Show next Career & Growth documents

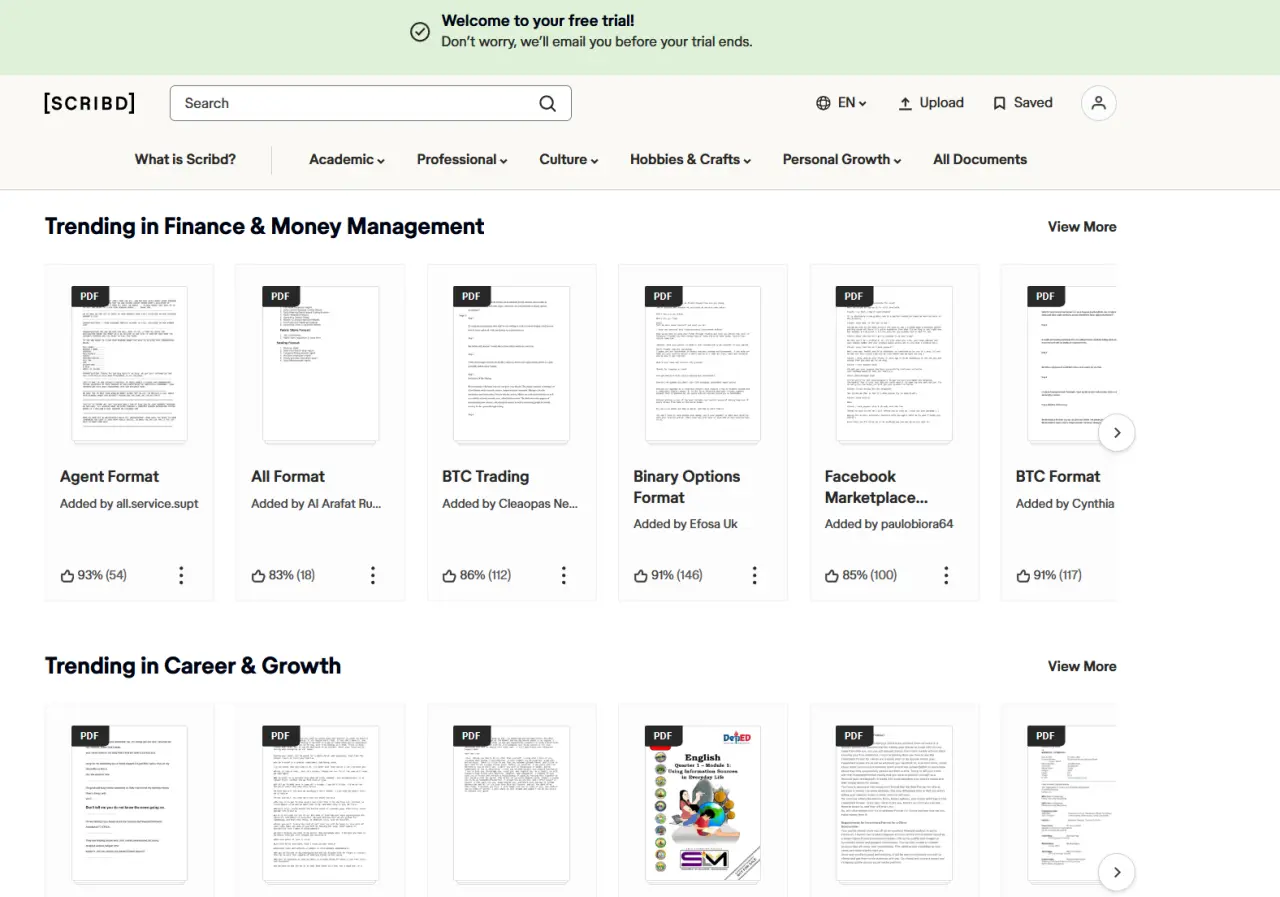[x=1116, y=872]
